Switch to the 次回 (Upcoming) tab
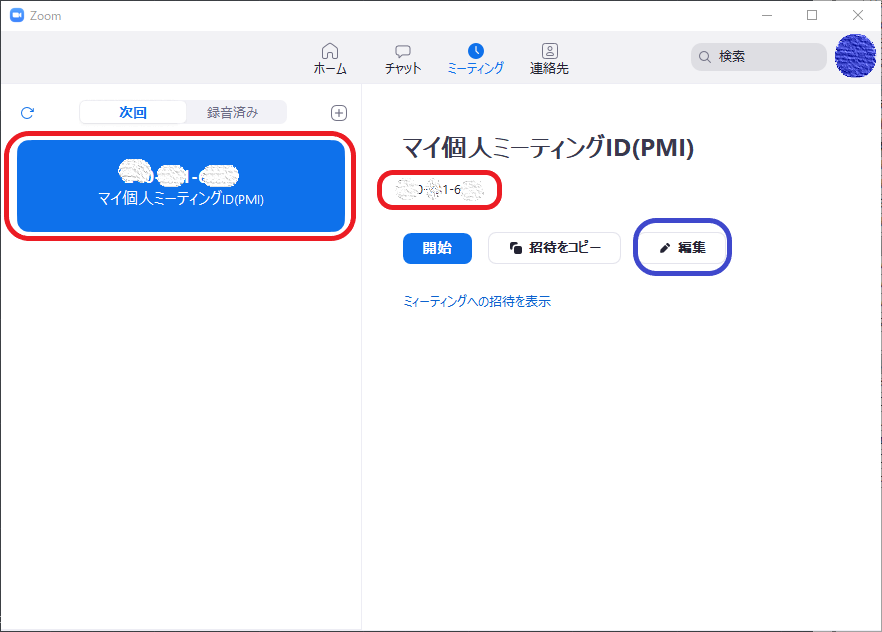The height and width of the screenshot is (632, 882). pos(133,112)
